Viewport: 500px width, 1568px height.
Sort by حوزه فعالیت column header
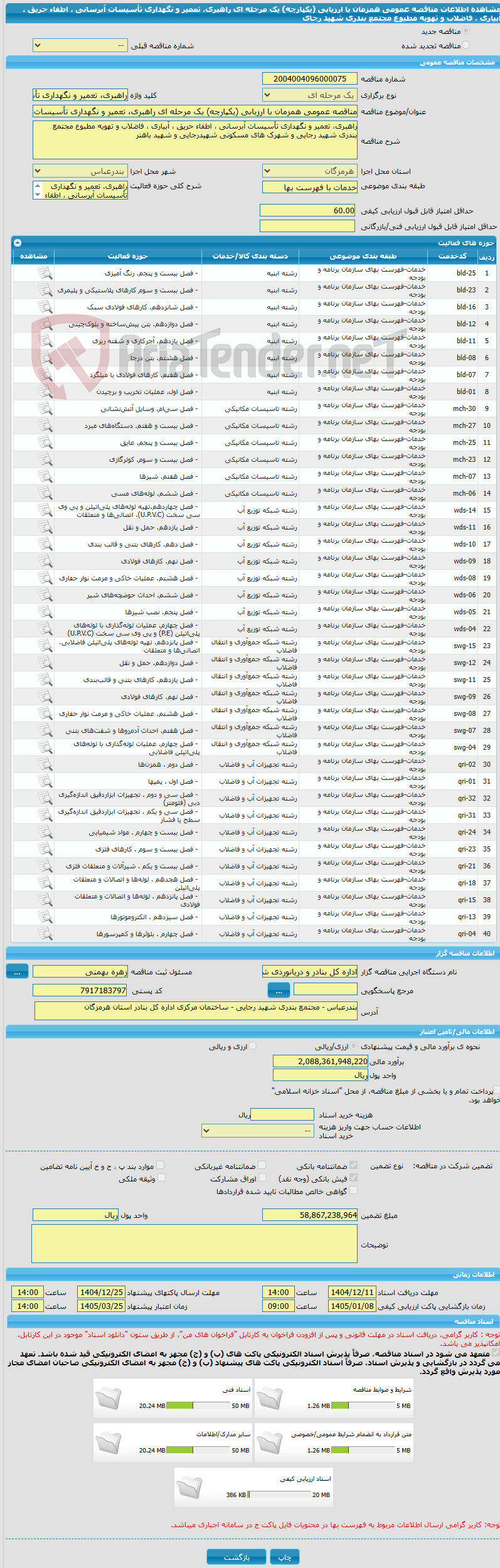click(128, 256)
